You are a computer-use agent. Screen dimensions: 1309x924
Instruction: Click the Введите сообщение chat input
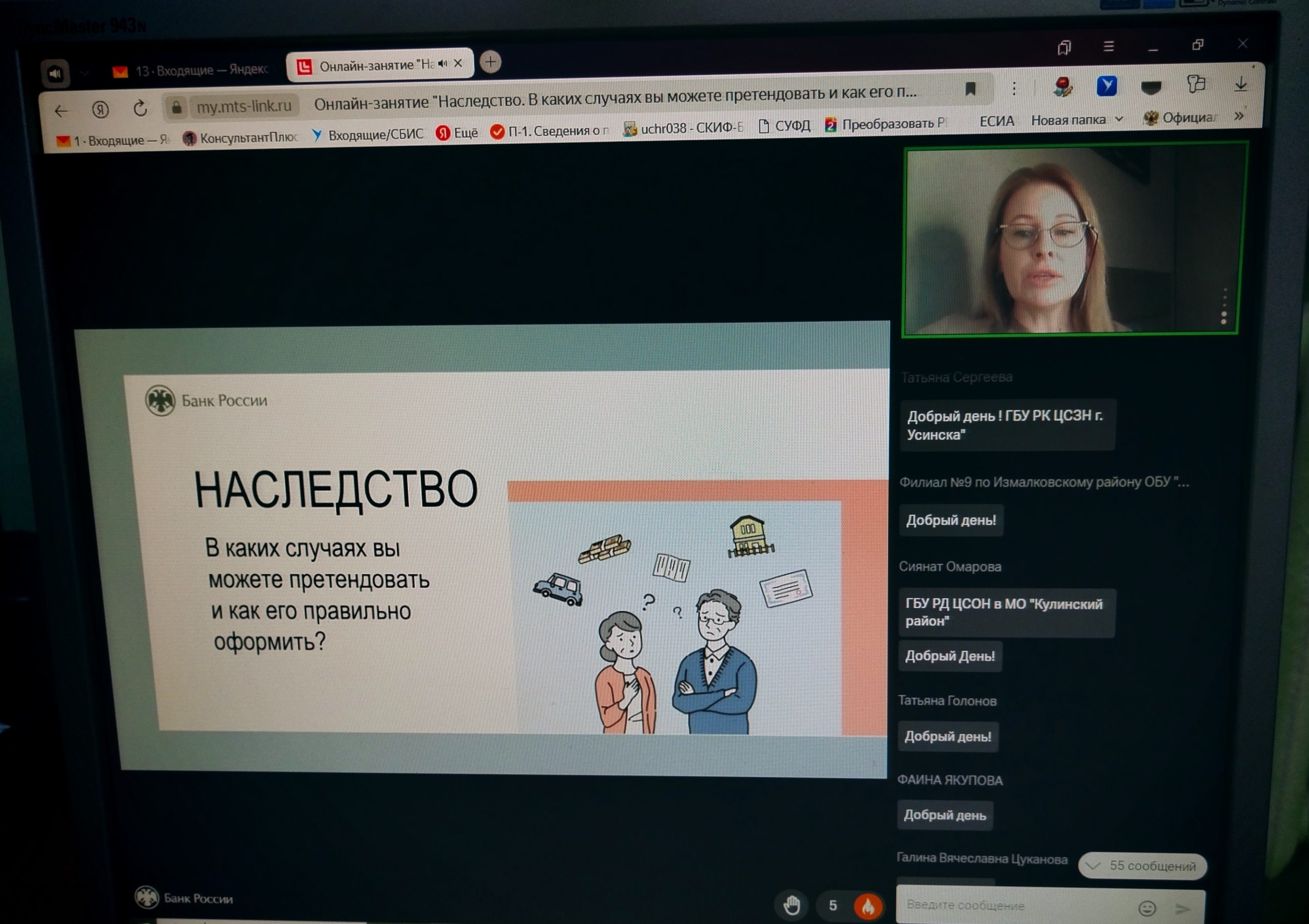pyautogui.click(x=1015, y=906)
